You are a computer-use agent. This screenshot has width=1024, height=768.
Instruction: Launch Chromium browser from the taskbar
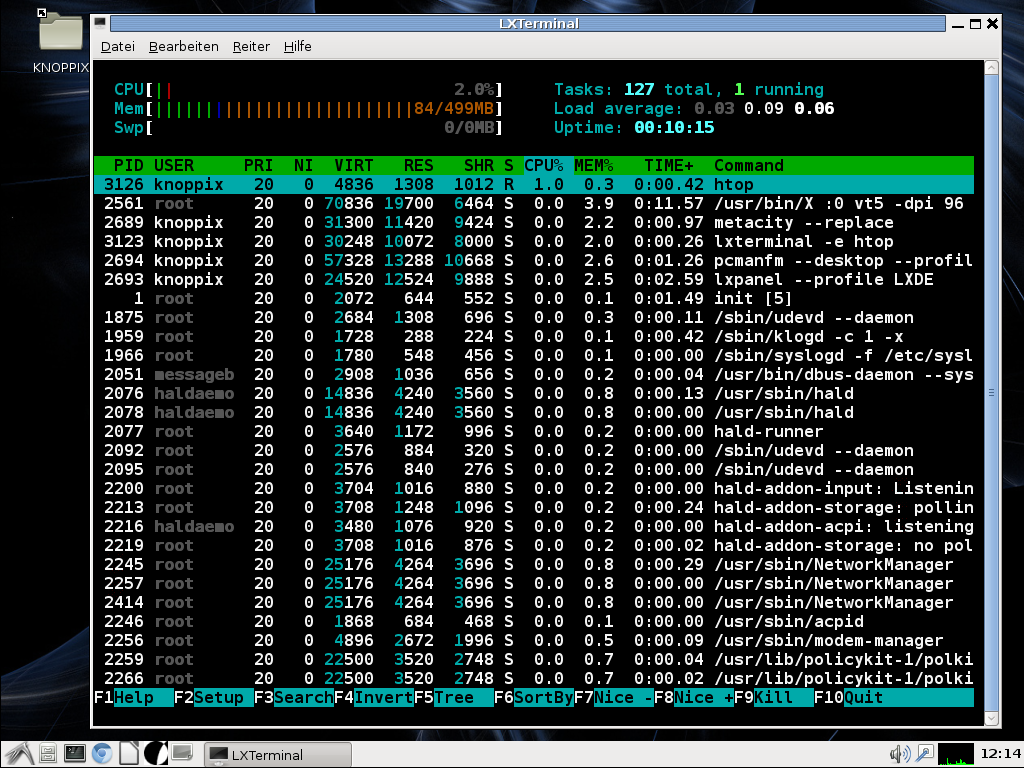click(x=101, y=753)
